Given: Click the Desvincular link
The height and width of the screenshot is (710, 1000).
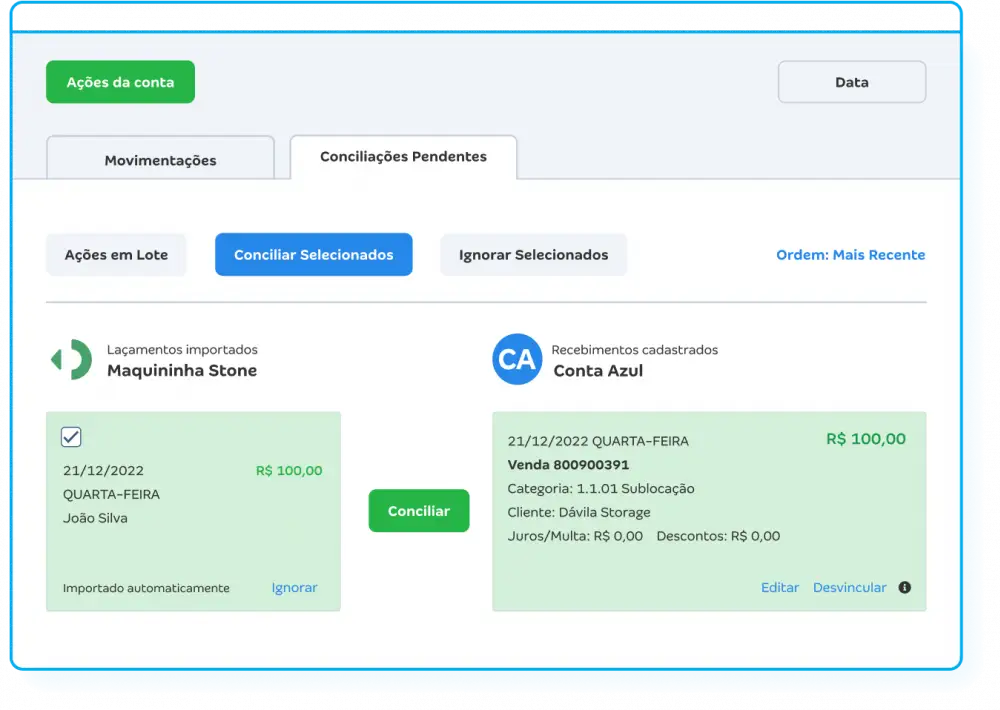Looking at the screenshot, I should click(849, 588).
